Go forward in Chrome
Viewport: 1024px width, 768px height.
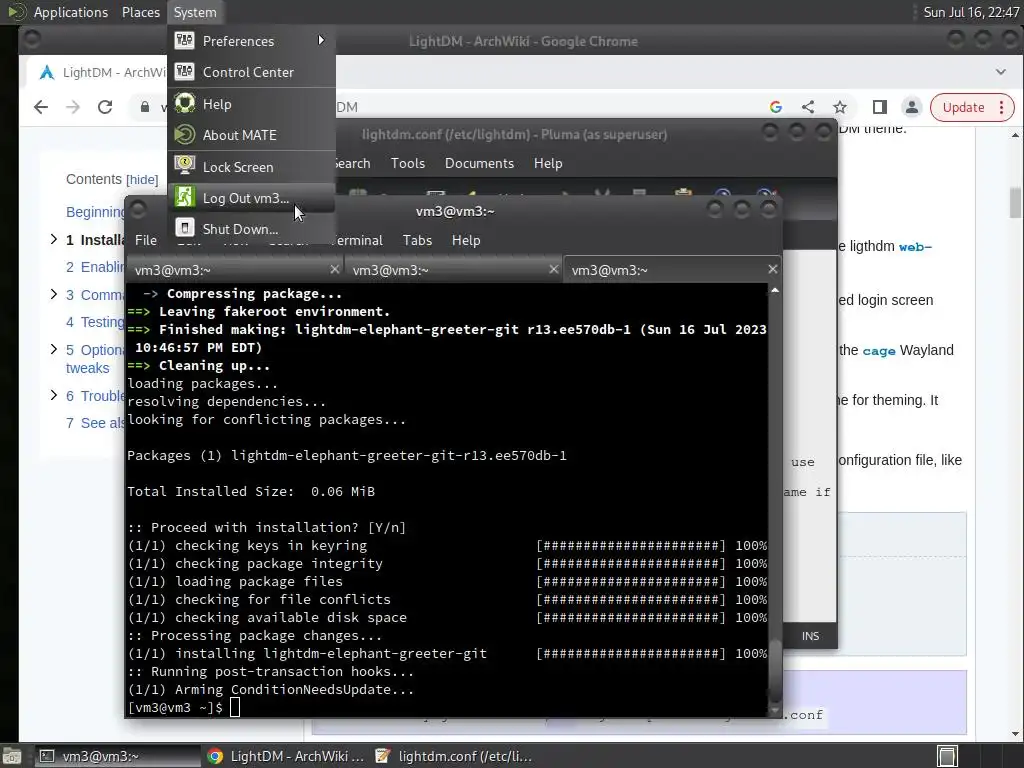coord(72,107)
